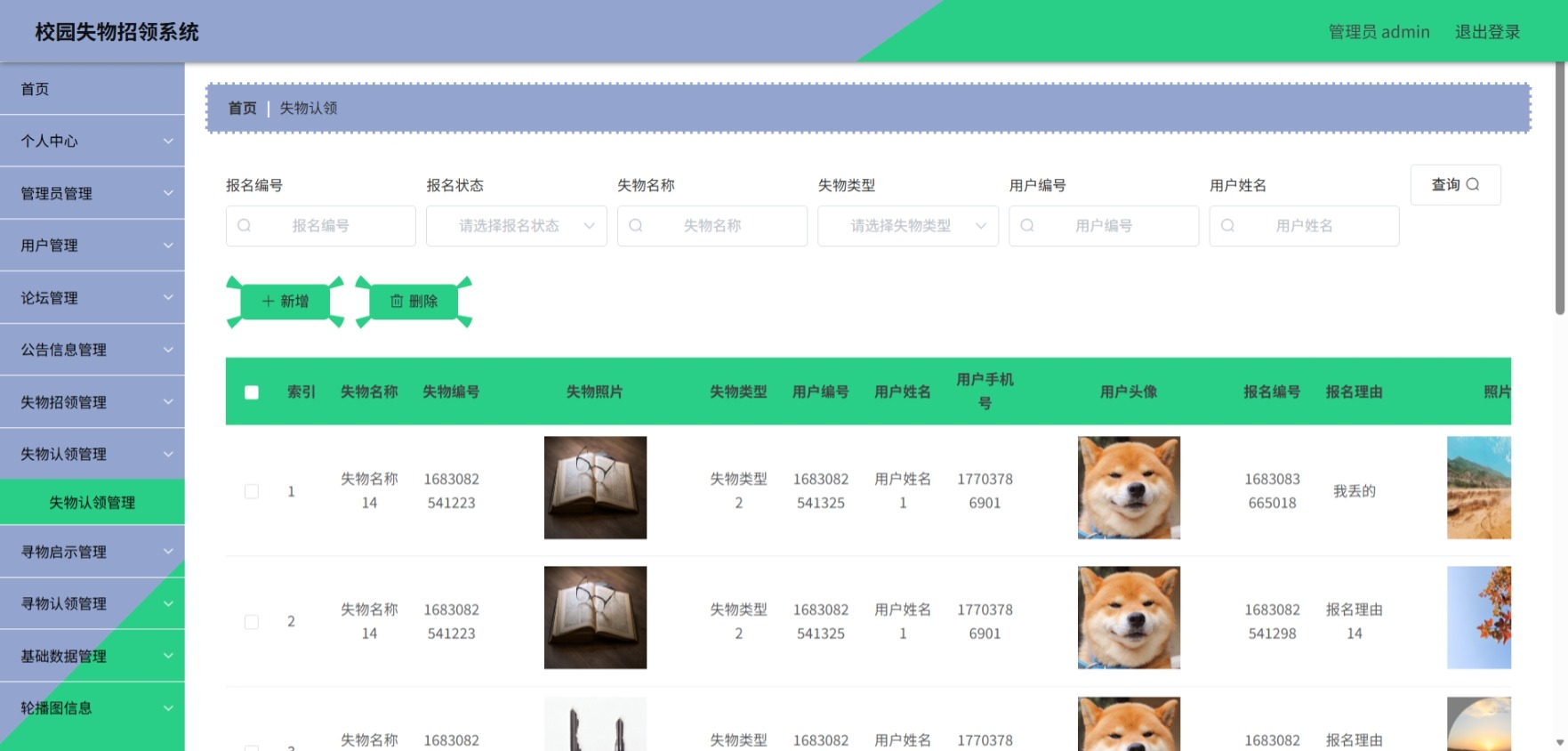Click the magnifier icon in 用户姓名 field
Screen dimensions: 1568x751
(x=1227, y=226)
